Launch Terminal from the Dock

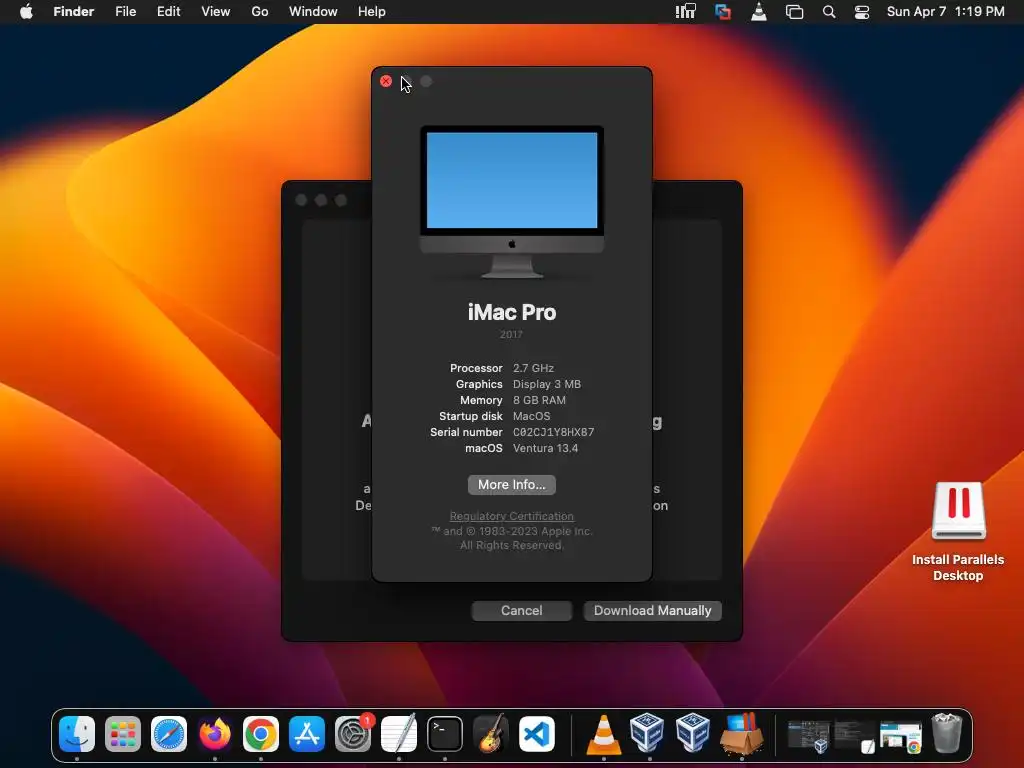coord(445,733)
